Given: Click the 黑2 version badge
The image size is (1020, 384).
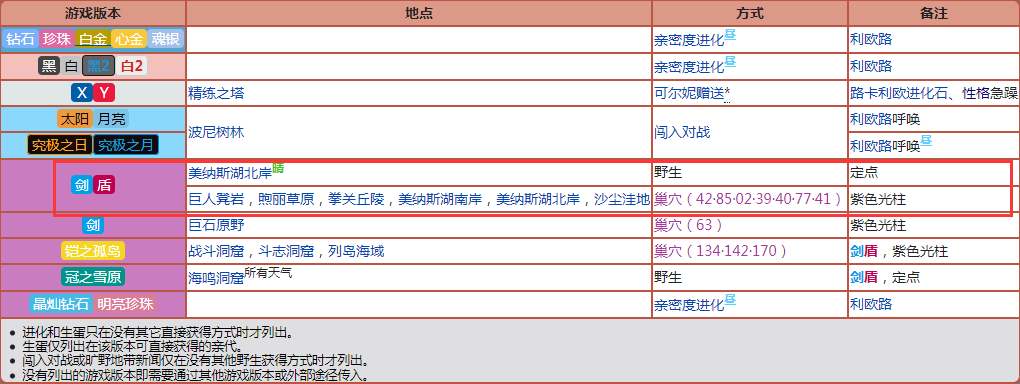Looking at the screenshot, I should (98, 66).
